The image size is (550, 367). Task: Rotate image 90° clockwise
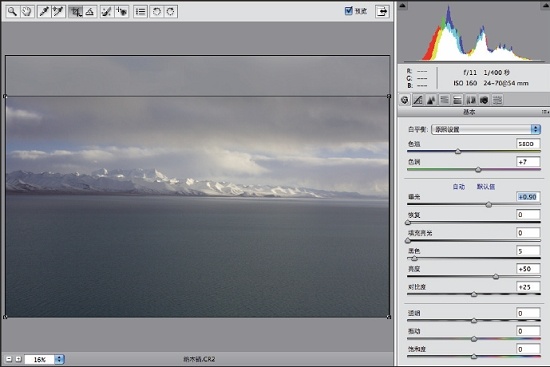tap(171, 12)
